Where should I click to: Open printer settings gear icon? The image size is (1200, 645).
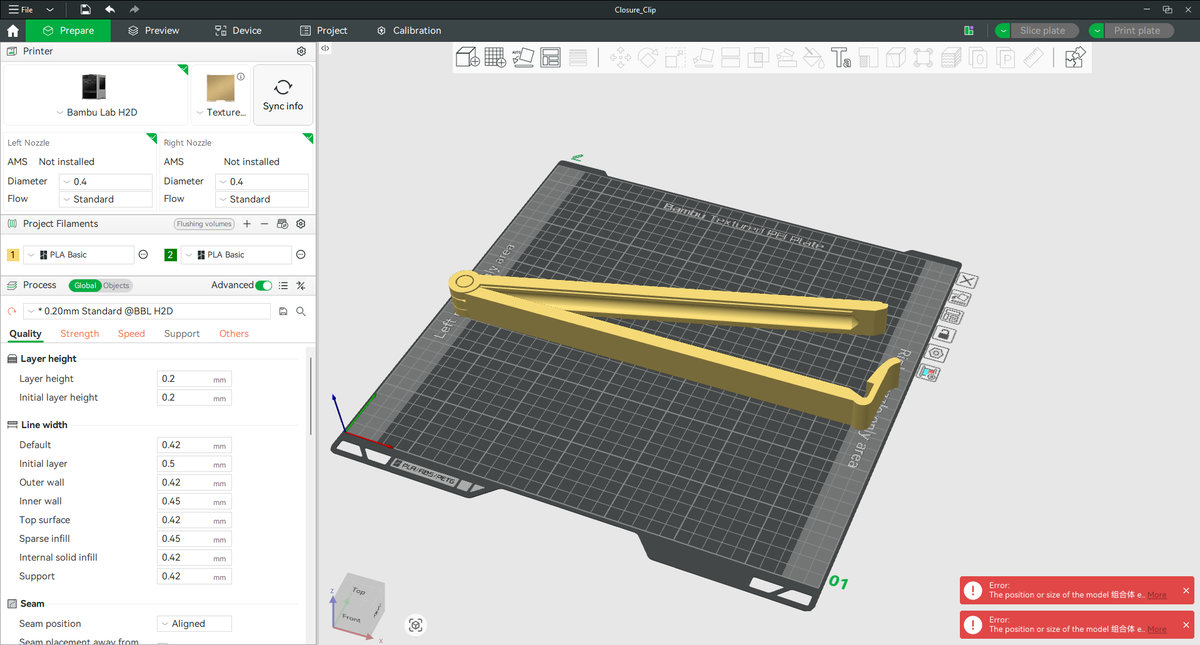coord(302,51)
